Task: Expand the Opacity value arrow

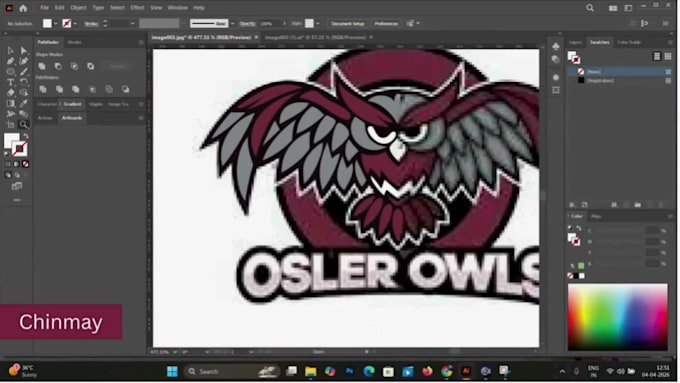Action: pos(284,23)
